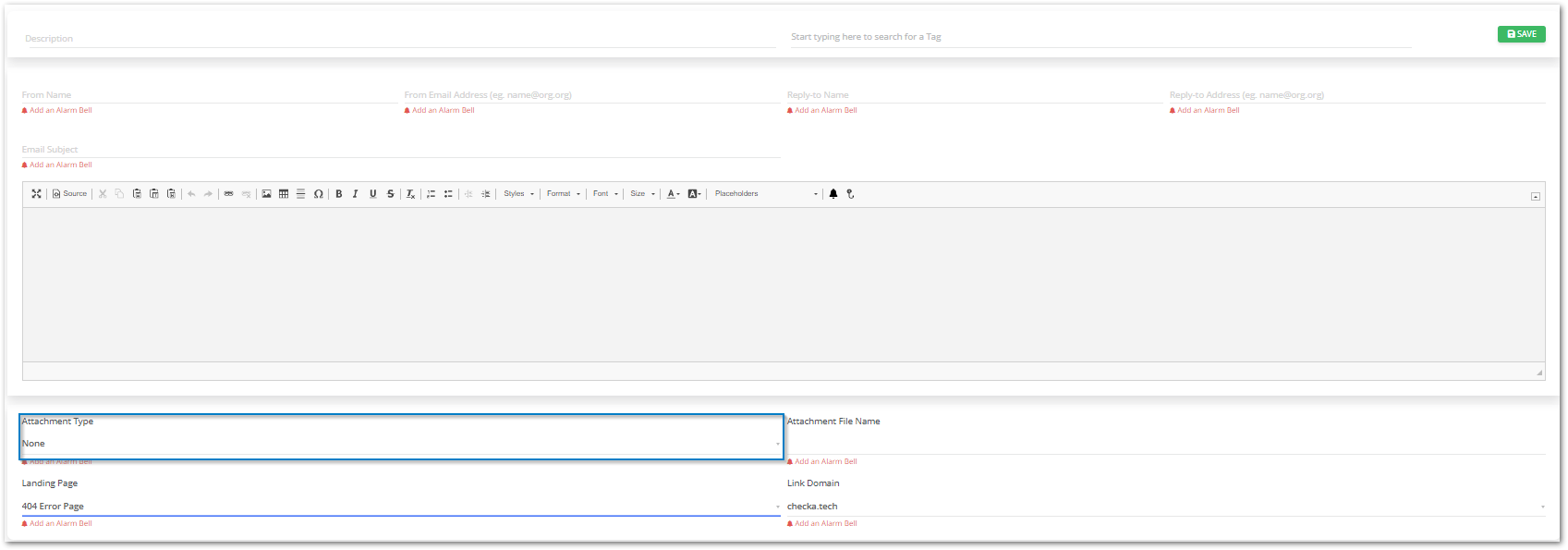The width and height of the screenshot is (1568, 550).
Task: Click the green SAVE button
Action: click(x=1521, y=34)
